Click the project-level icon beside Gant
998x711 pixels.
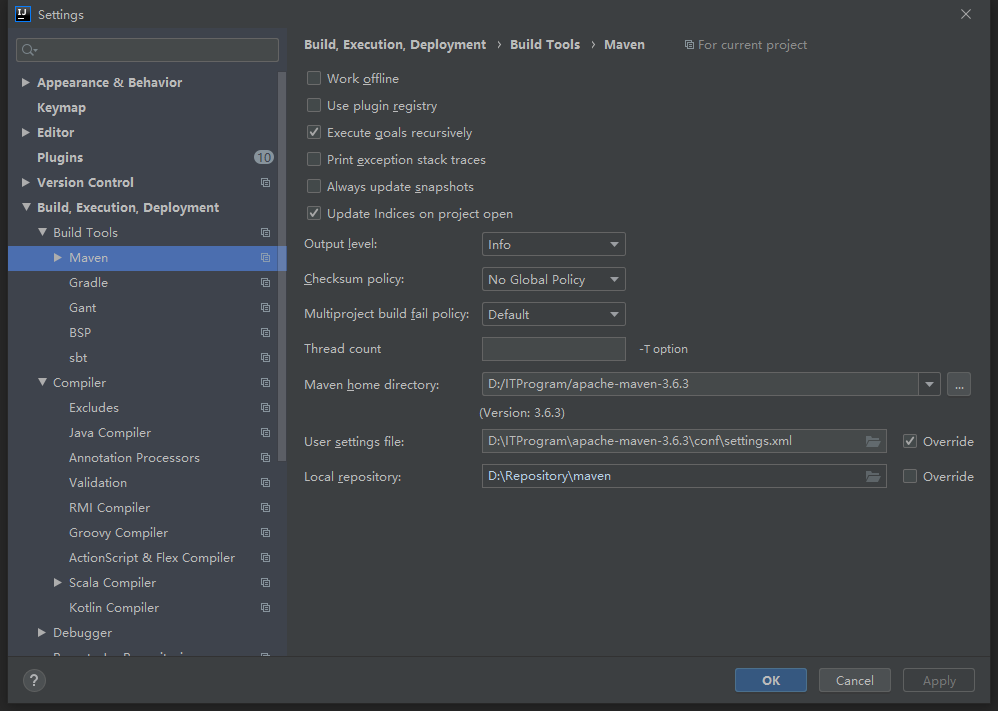click(265, 308)
